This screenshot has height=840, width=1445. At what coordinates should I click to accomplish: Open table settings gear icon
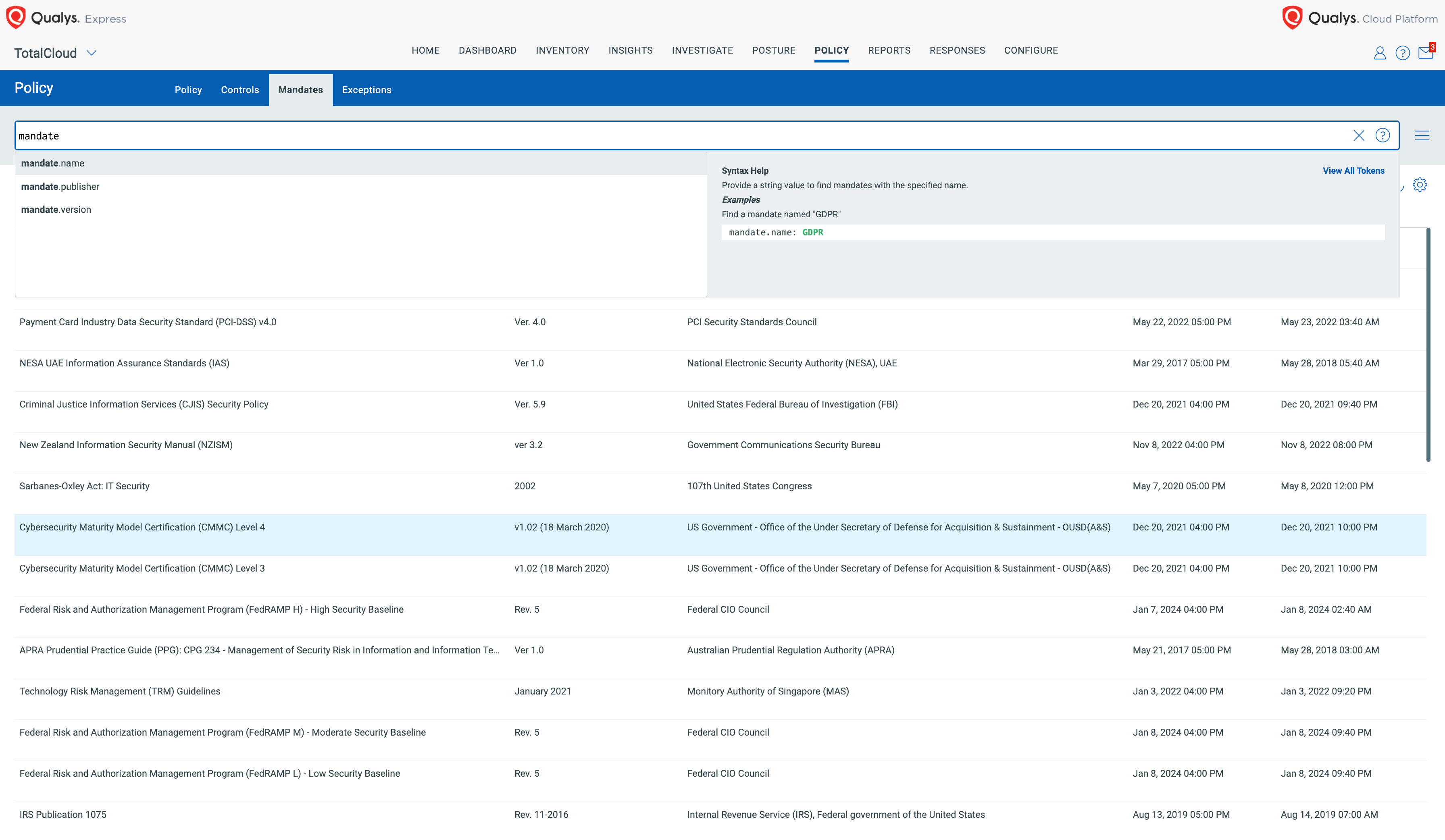(1420, 185)
